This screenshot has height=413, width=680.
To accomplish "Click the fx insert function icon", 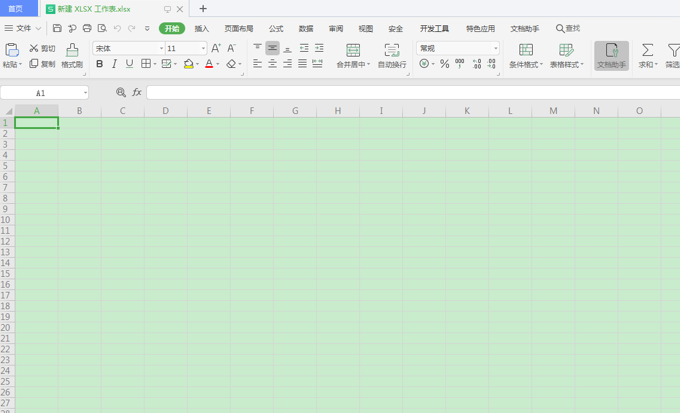I will point(137,92).
